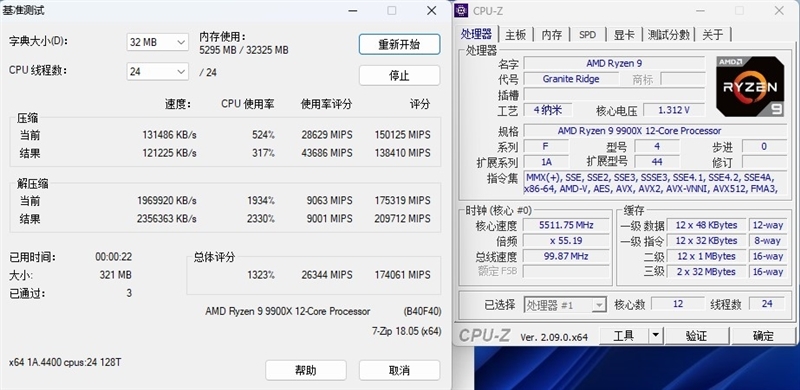800x390 pixels.
Task: Click the 规格 field with 9900X processor name
Action: click(655, 131)
